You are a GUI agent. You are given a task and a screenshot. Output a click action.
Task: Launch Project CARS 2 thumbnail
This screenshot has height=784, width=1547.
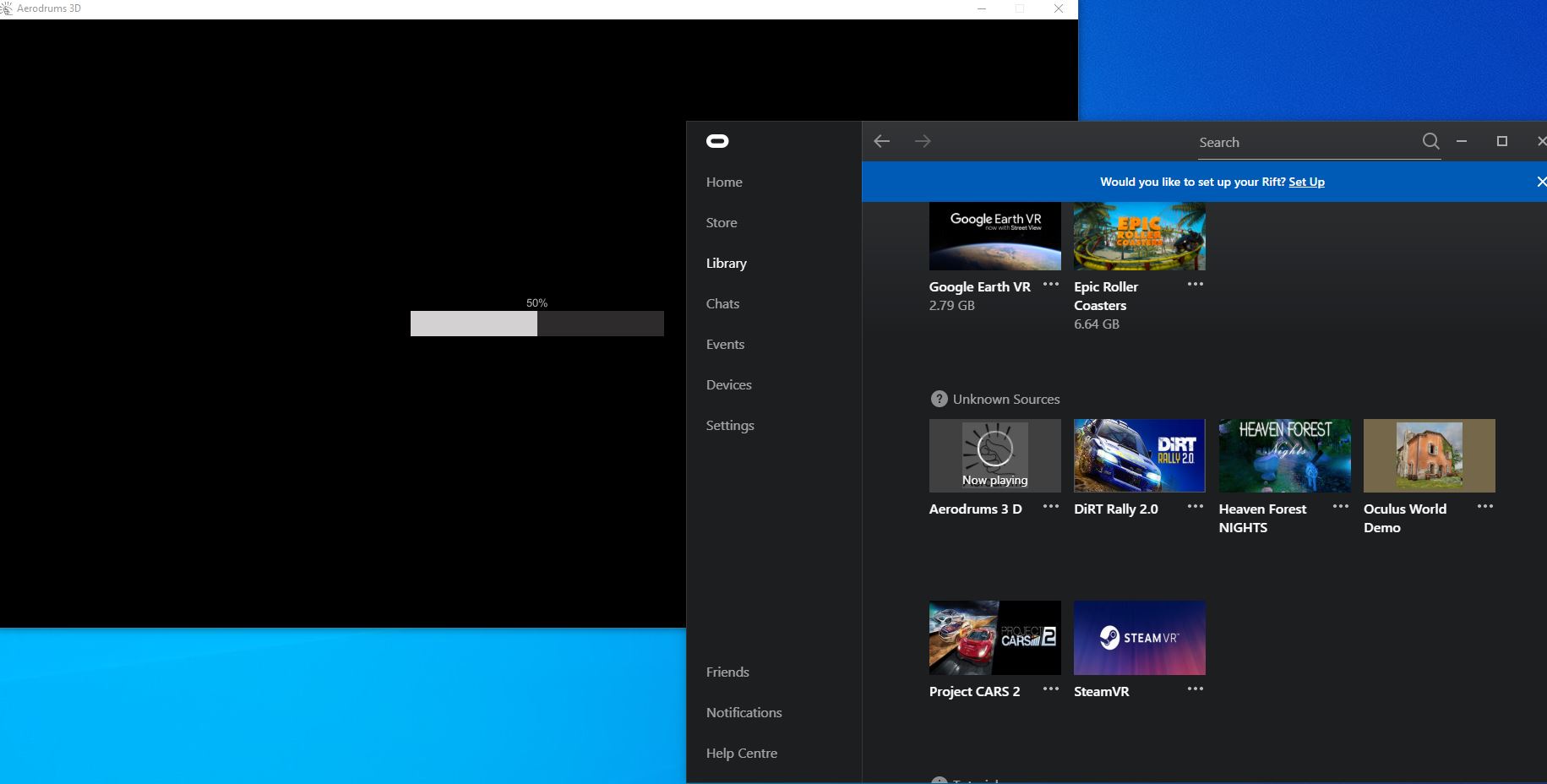coord(995,638)
